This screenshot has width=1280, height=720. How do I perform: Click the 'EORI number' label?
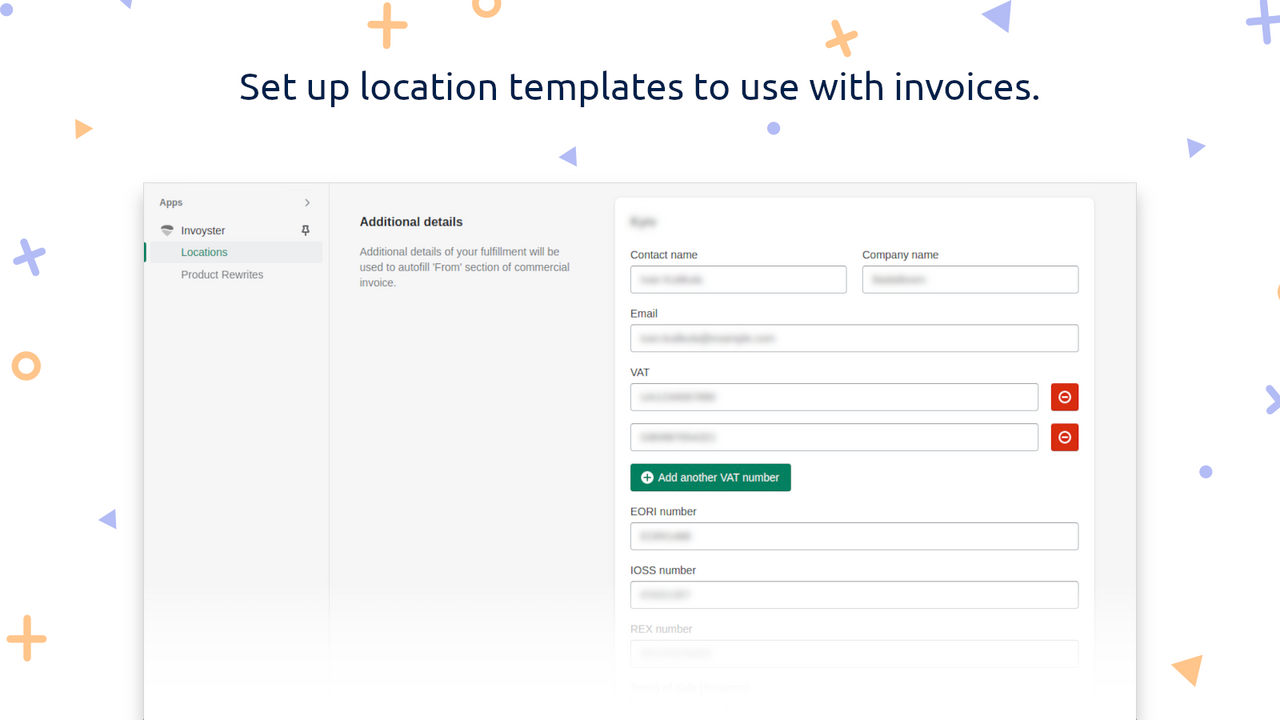663,512
